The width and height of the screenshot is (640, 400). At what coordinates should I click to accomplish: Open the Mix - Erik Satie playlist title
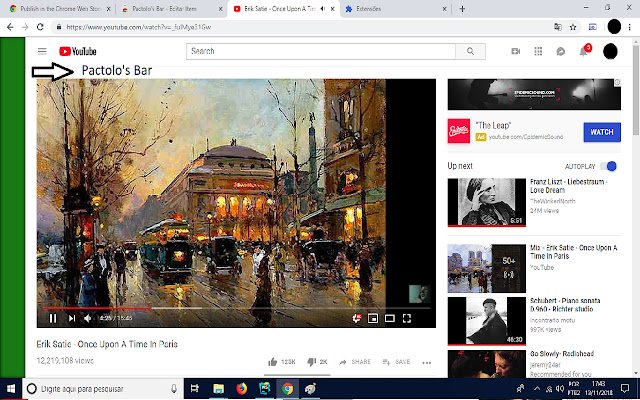click(573, 252)
